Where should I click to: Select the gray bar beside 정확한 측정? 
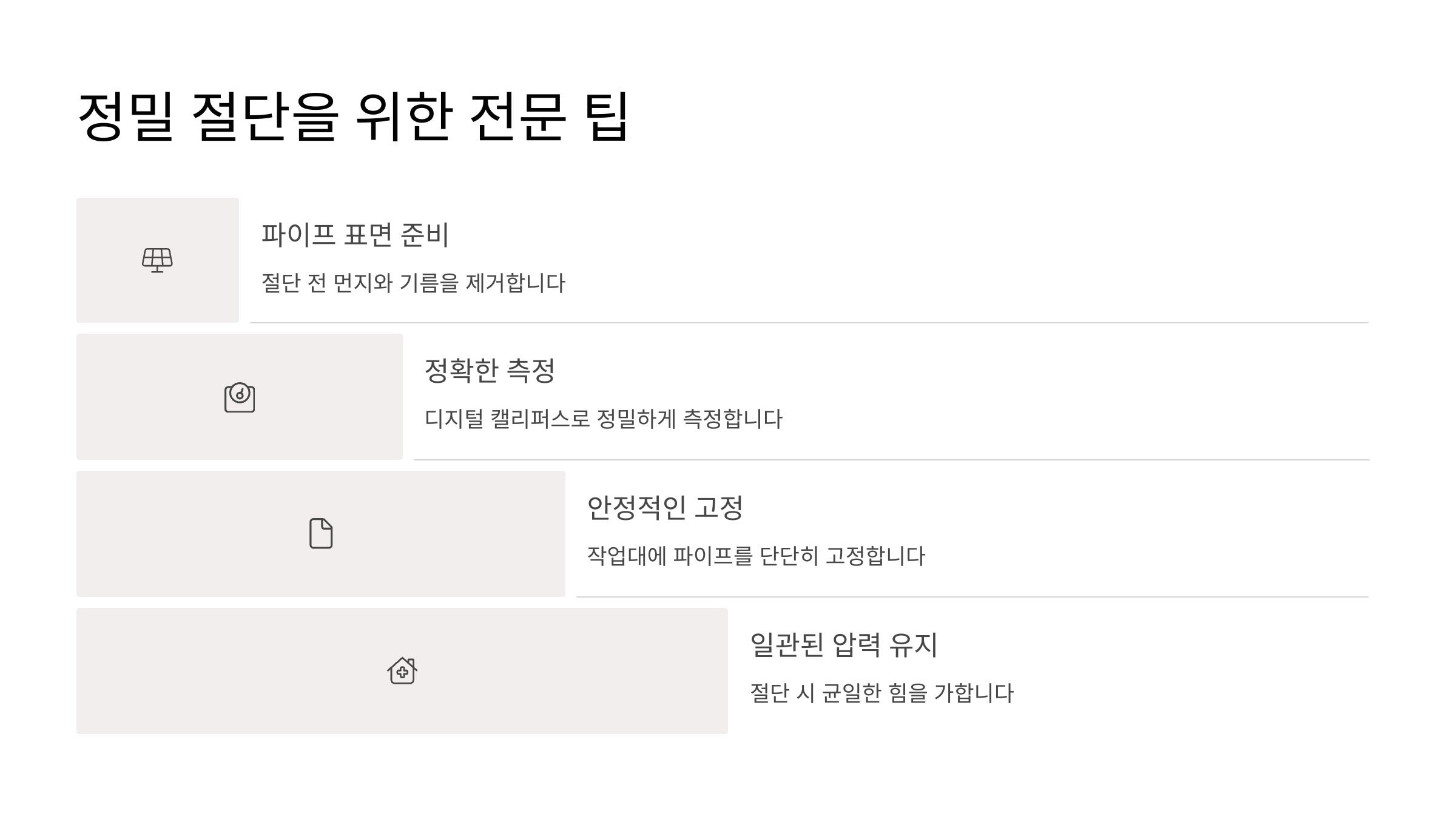click(x=240, y=397)
